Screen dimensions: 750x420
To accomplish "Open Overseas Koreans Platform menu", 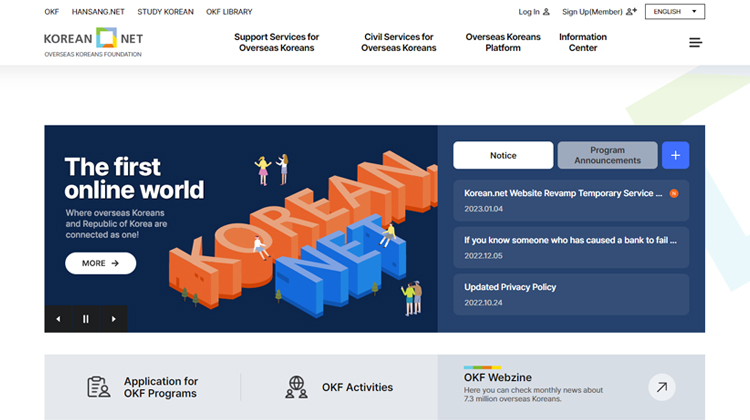I will tap(503, 42).
